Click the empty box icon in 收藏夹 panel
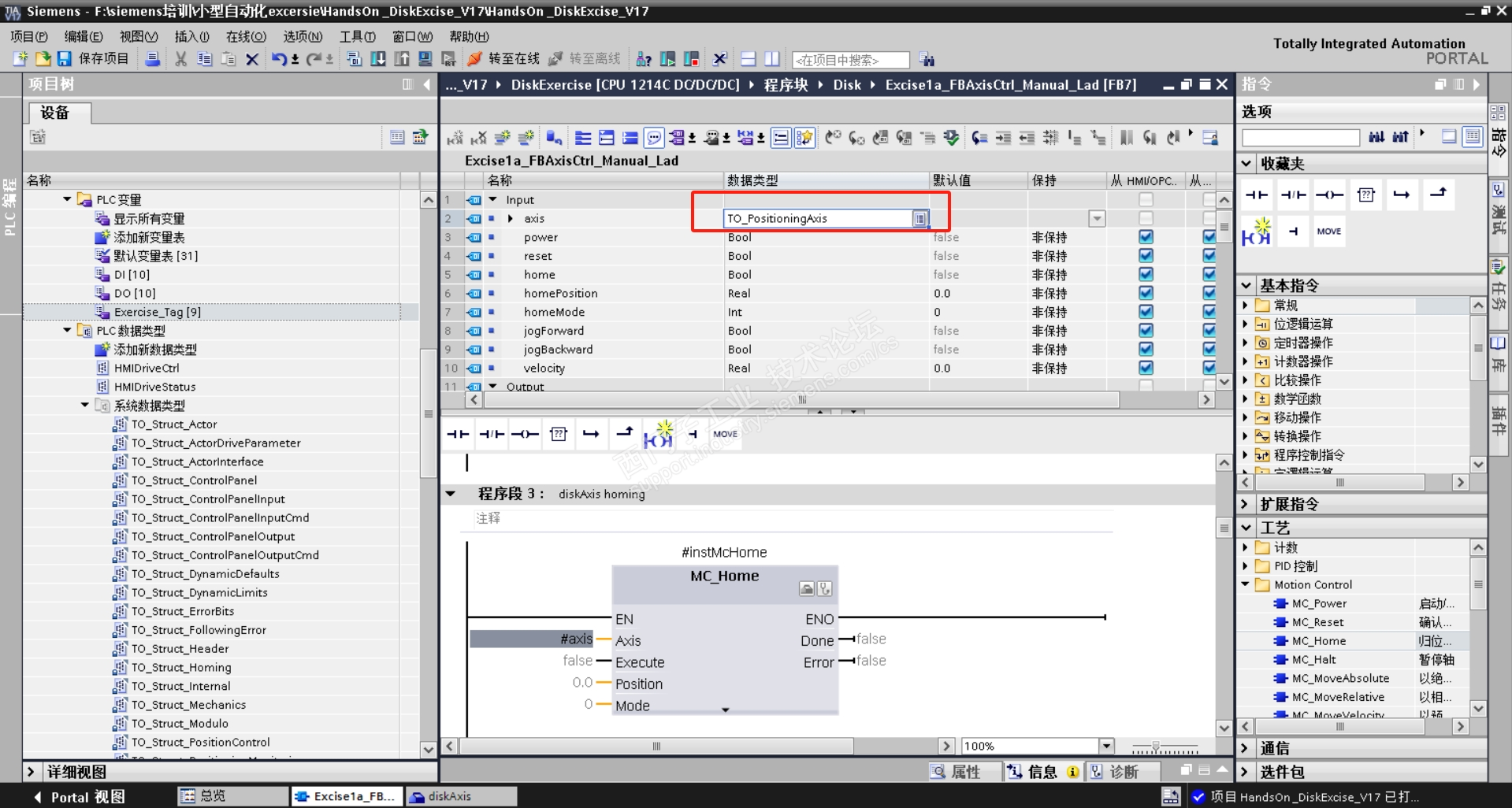 point(1366,195)
